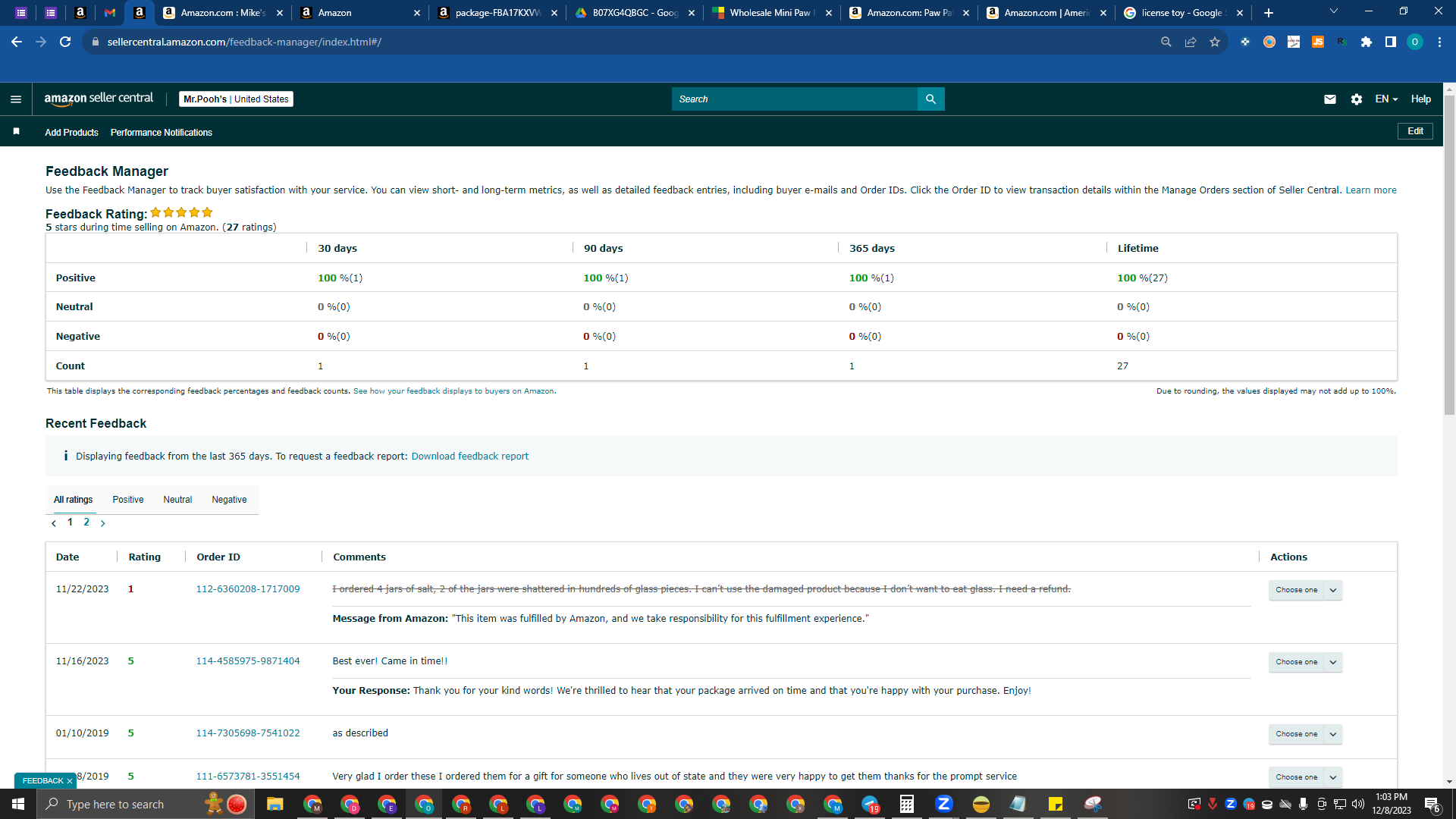1456x819 pixels.
Task: Open the Seller Central hamburger menu
Action: 16,99
